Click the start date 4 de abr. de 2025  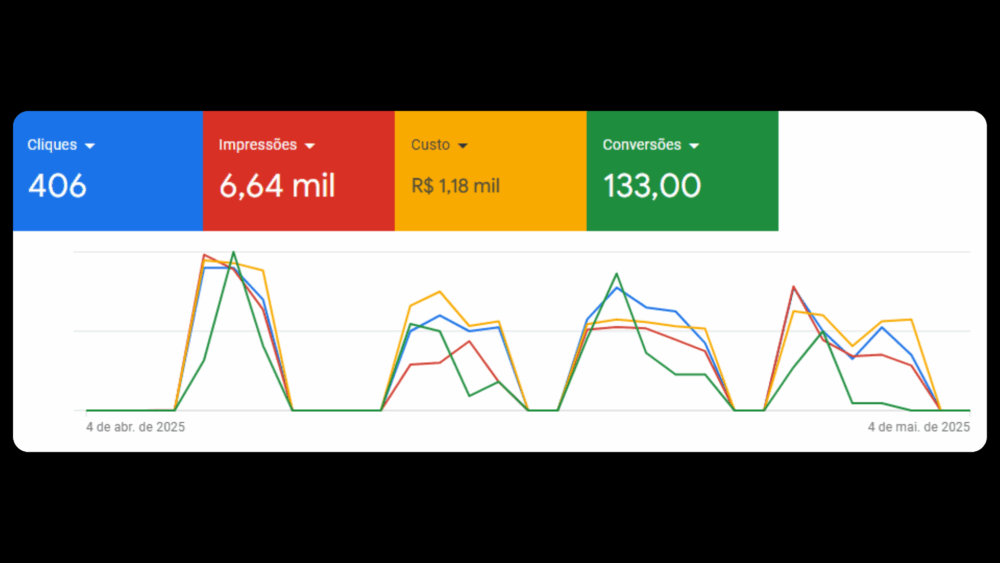(135, 427)
